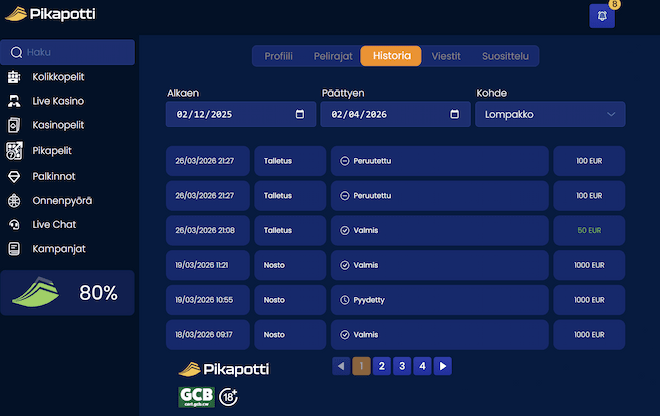This screenshot has height=416, width=660.
Task: Click Nosto cell in 19/03/2026 11:21 row
Action: pyautogui.click(x=290, y=265)
